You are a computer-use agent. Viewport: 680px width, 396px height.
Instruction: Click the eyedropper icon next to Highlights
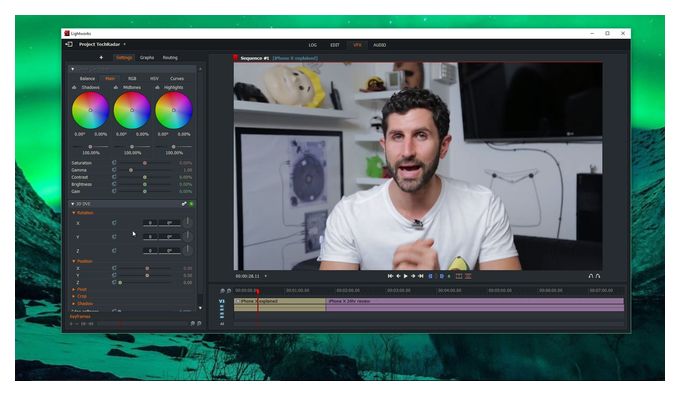point(157,88)
